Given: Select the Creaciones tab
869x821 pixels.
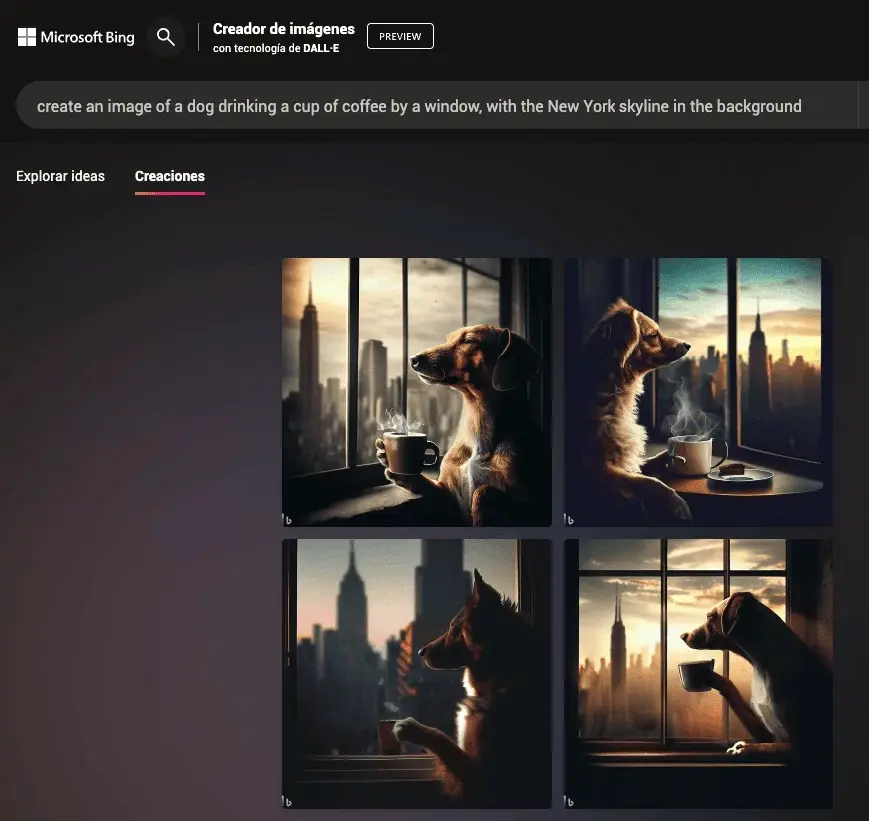Looking at the screenshot, I should pos(169,176).
